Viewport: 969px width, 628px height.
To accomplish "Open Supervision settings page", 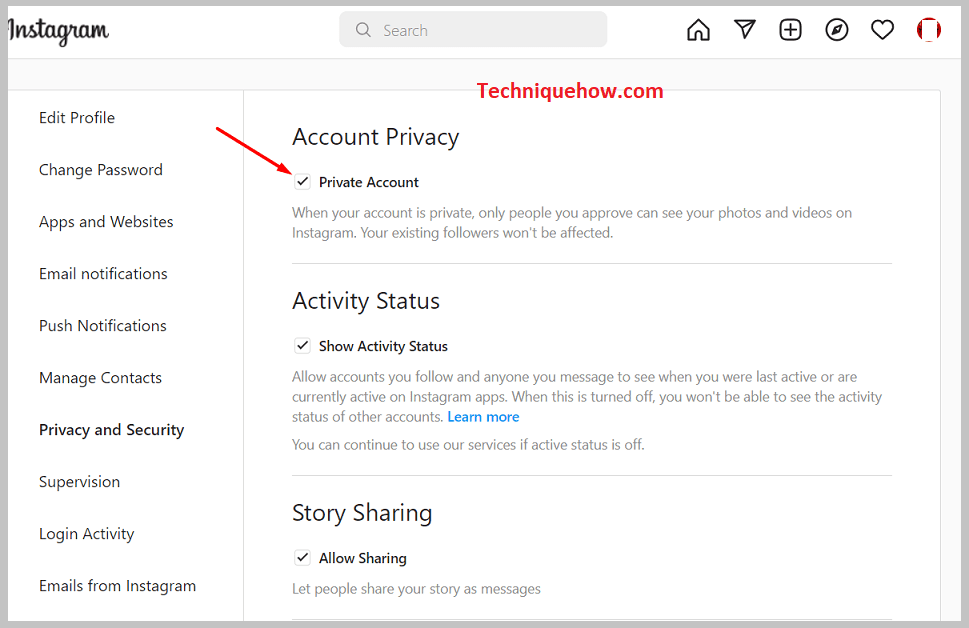I will point(80,482).
